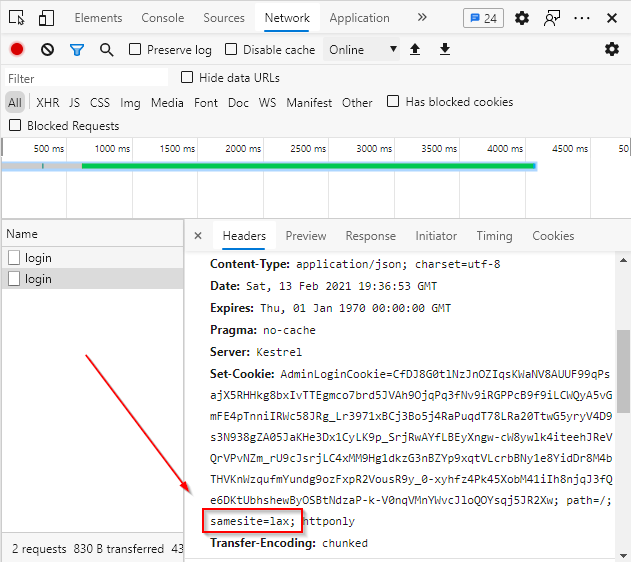Check Has blocked cookies

point(393,101)
